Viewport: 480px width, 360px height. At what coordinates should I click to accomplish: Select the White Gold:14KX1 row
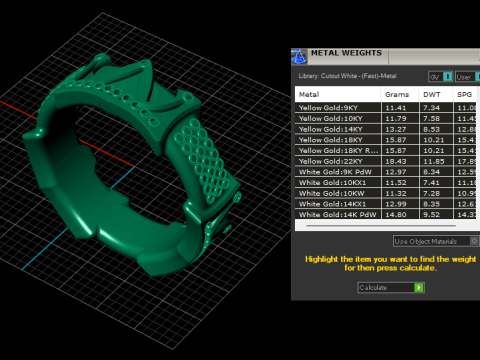[x=386, y=204]
